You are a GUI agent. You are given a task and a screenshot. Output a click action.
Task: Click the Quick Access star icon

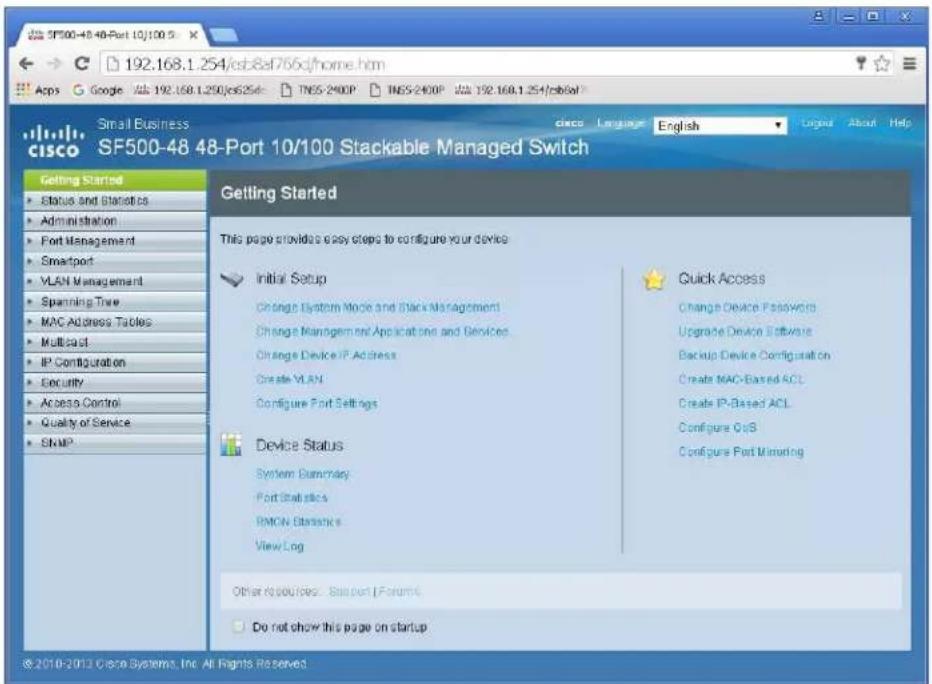pyautogui.click(x=654, y=279)
